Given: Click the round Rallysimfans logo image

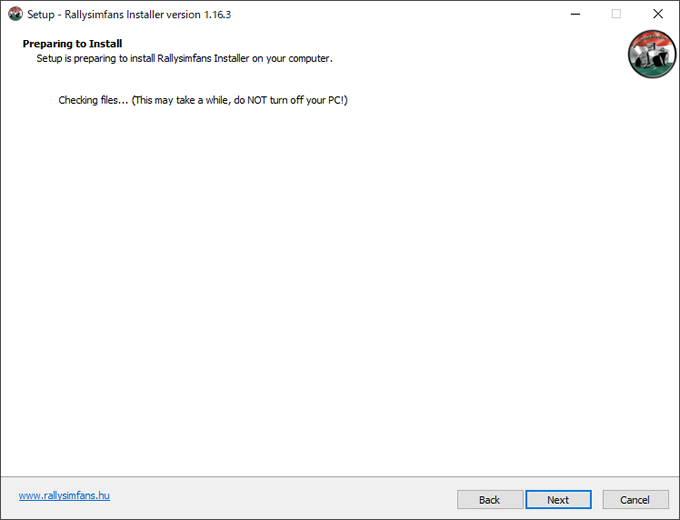Looking at the screenshot, I should [651, 54].
